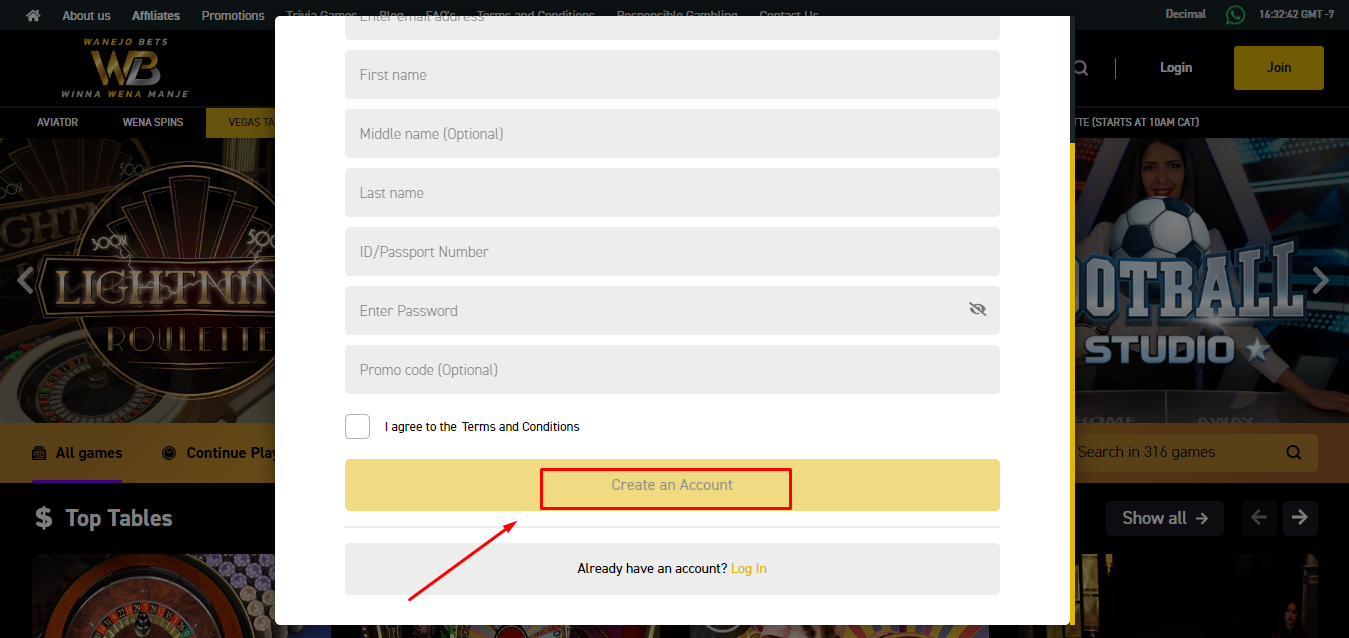
Task: Switch to the WENA SPINS tab
Action: pos(152,121)
